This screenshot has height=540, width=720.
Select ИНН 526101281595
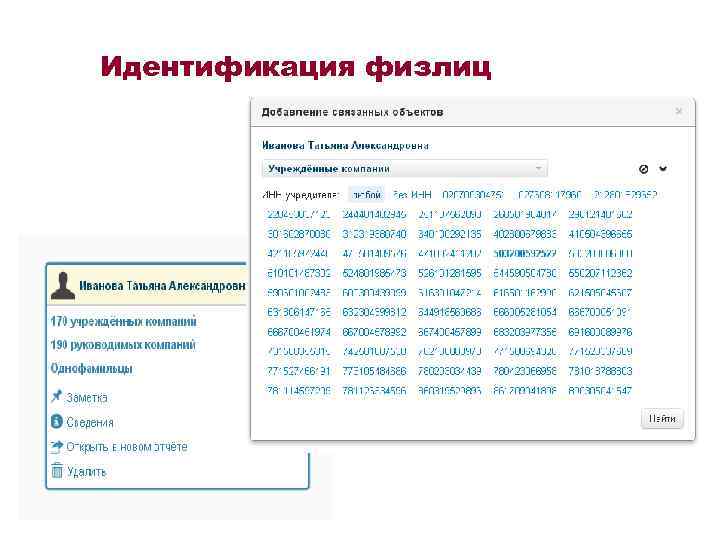[450, 273]
